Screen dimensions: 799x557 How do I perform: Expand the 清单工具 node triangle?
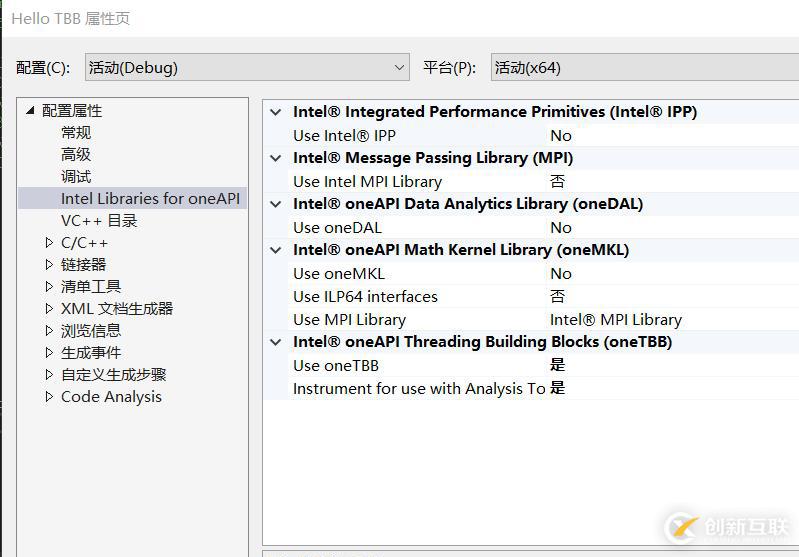tap(49, 286)
